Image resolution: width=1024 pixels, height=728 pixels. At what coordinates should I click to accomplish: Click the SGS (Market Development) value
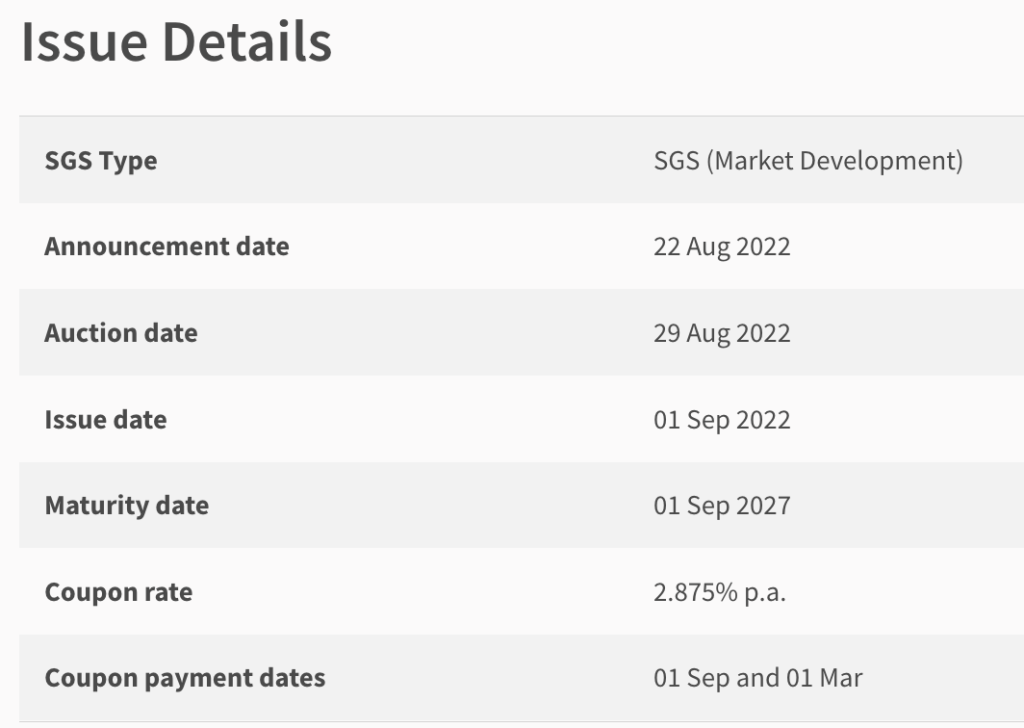(x=808, y=161)
